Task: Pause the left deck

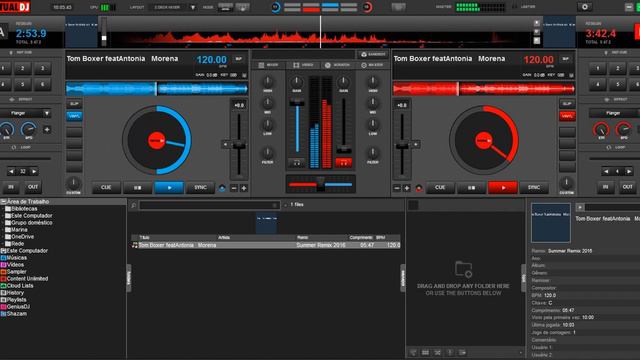Action: pos(138,188)
